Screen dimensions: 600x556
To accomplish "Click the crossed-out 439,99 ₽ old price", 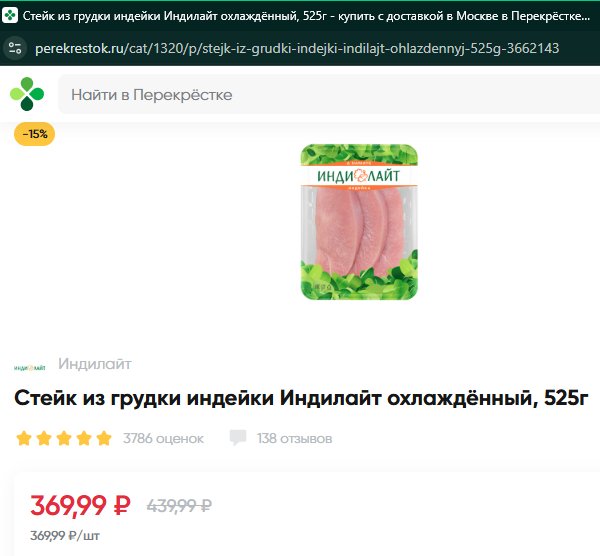I will point(179,505).
